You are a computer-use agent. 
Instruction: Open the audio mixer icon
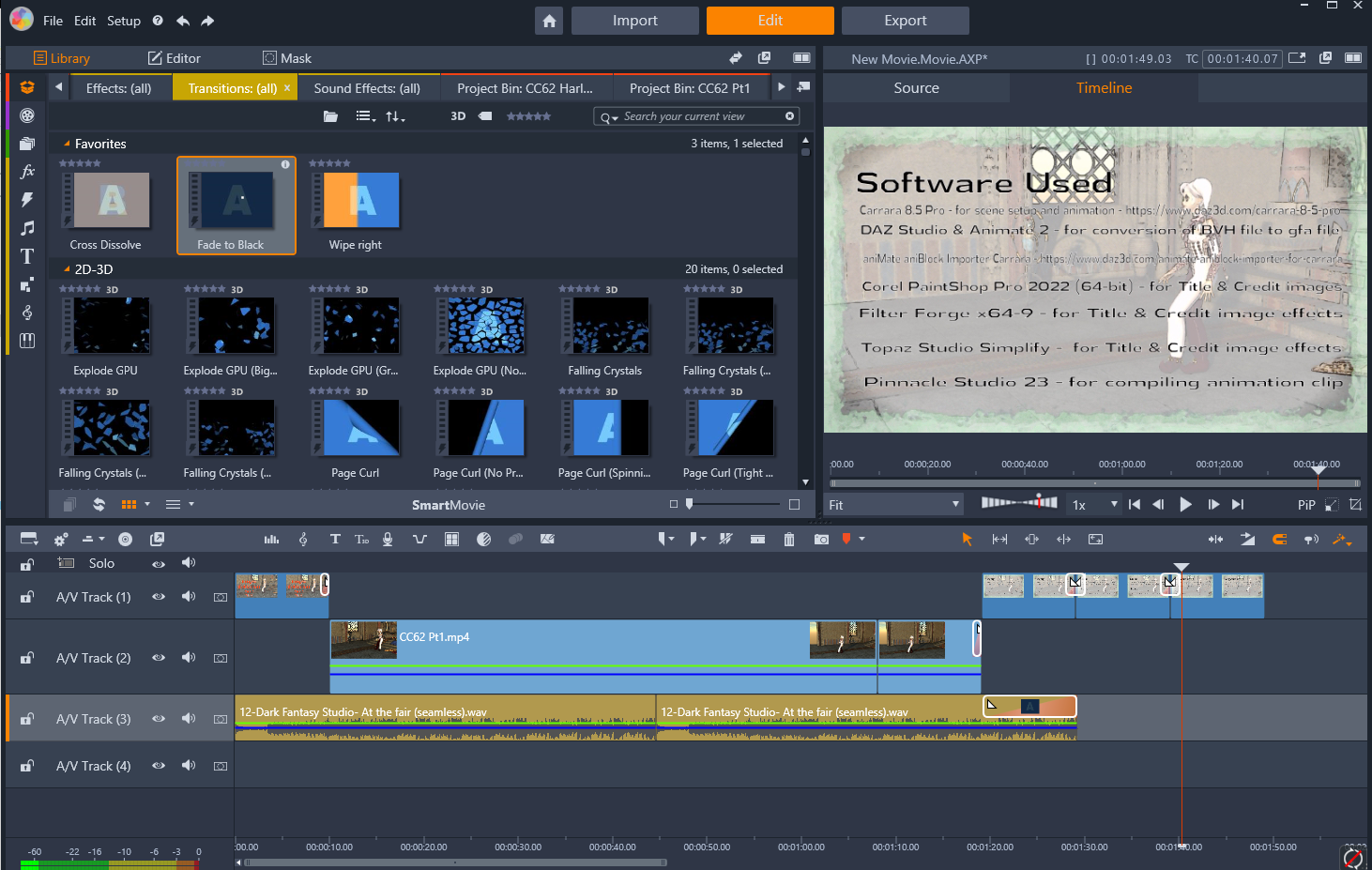pyautogui.click(x=272, y=539)
